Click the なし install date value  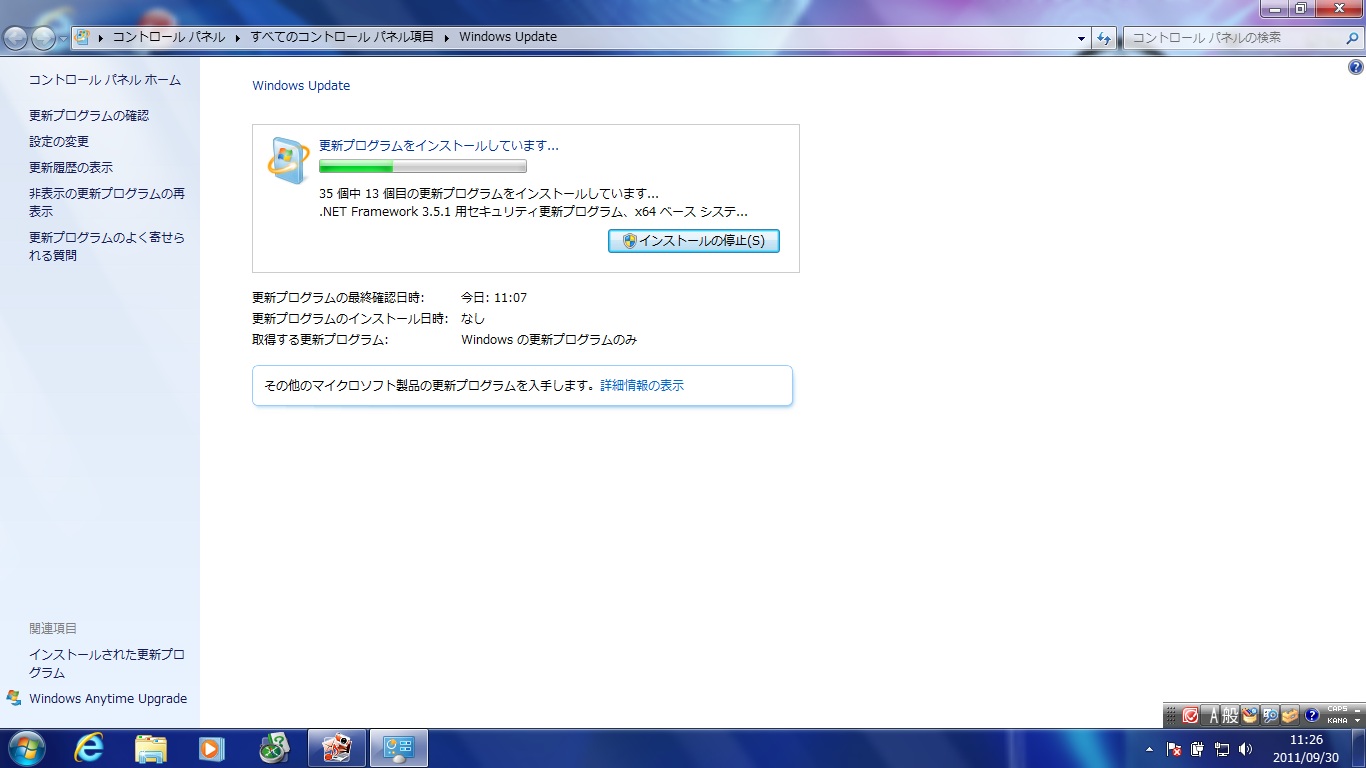click(x=473, y=319)
